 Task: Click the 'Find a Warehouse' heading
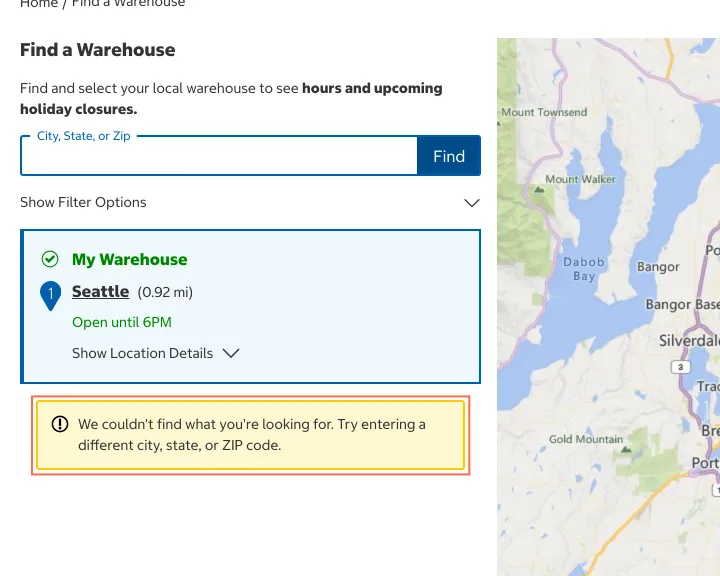coord(98,50)
